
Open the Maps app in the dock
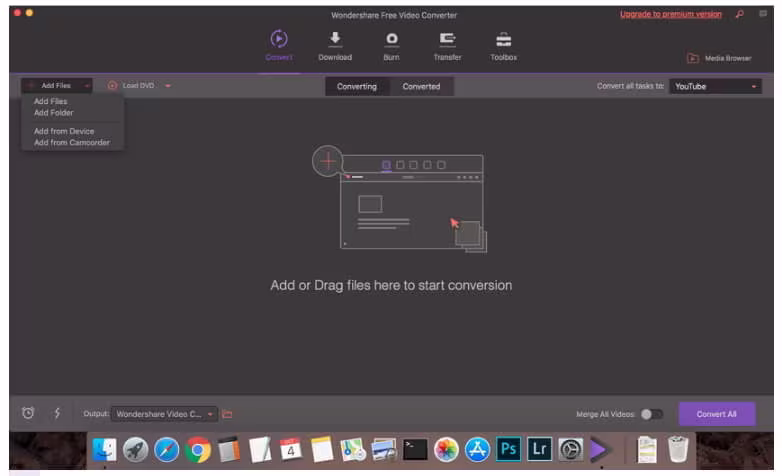tap(353, 450)
